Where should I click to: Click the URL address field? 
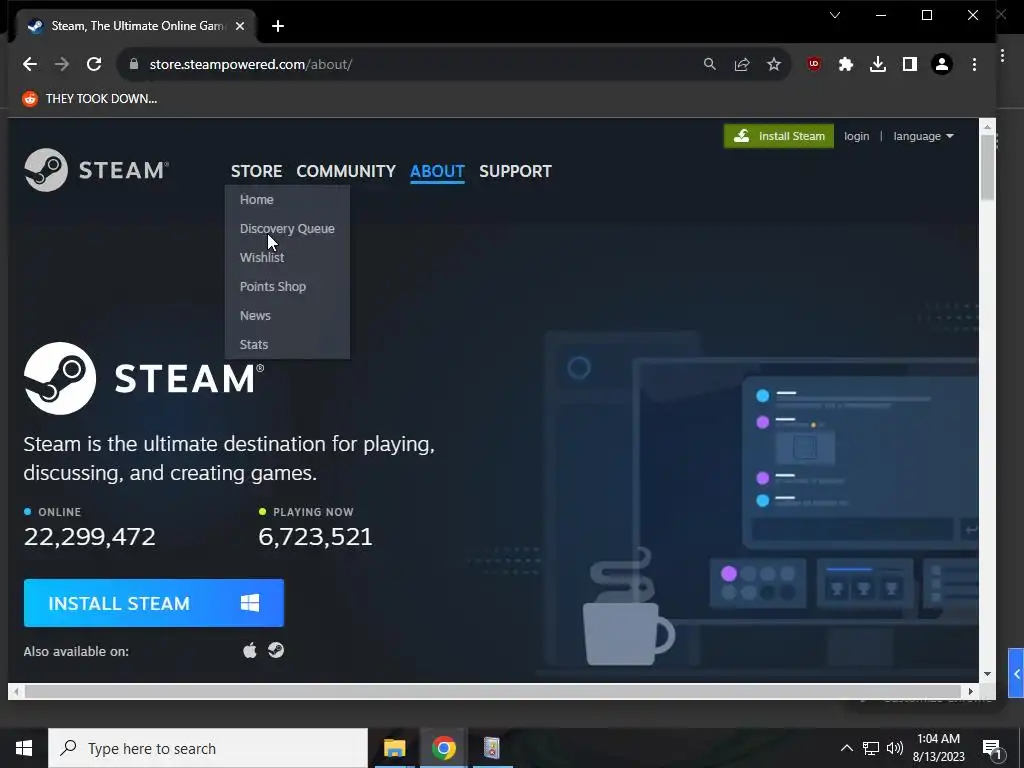pos(418,64)
